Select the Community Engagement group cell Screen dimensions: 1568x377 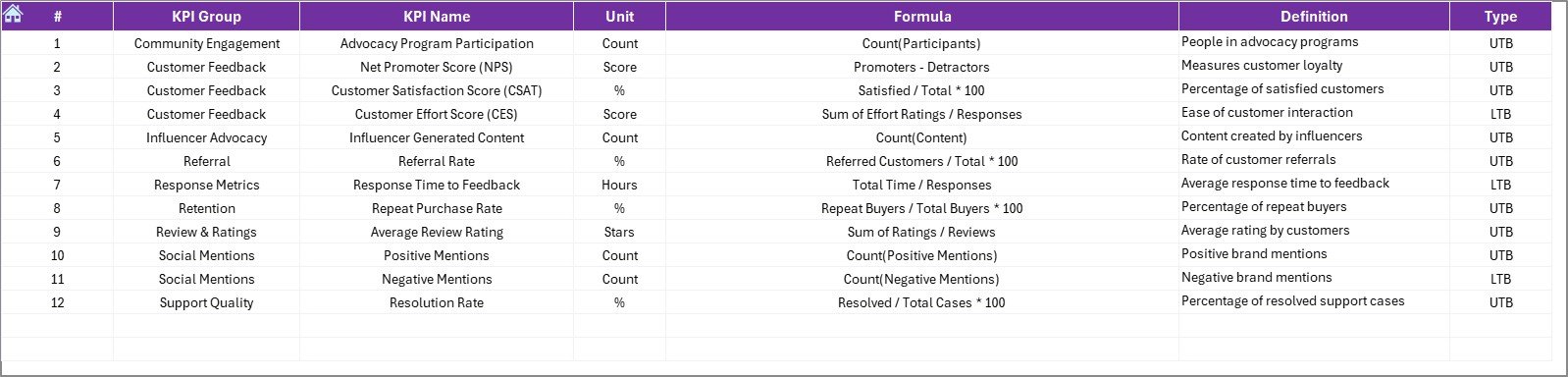[x=206, y=43]
